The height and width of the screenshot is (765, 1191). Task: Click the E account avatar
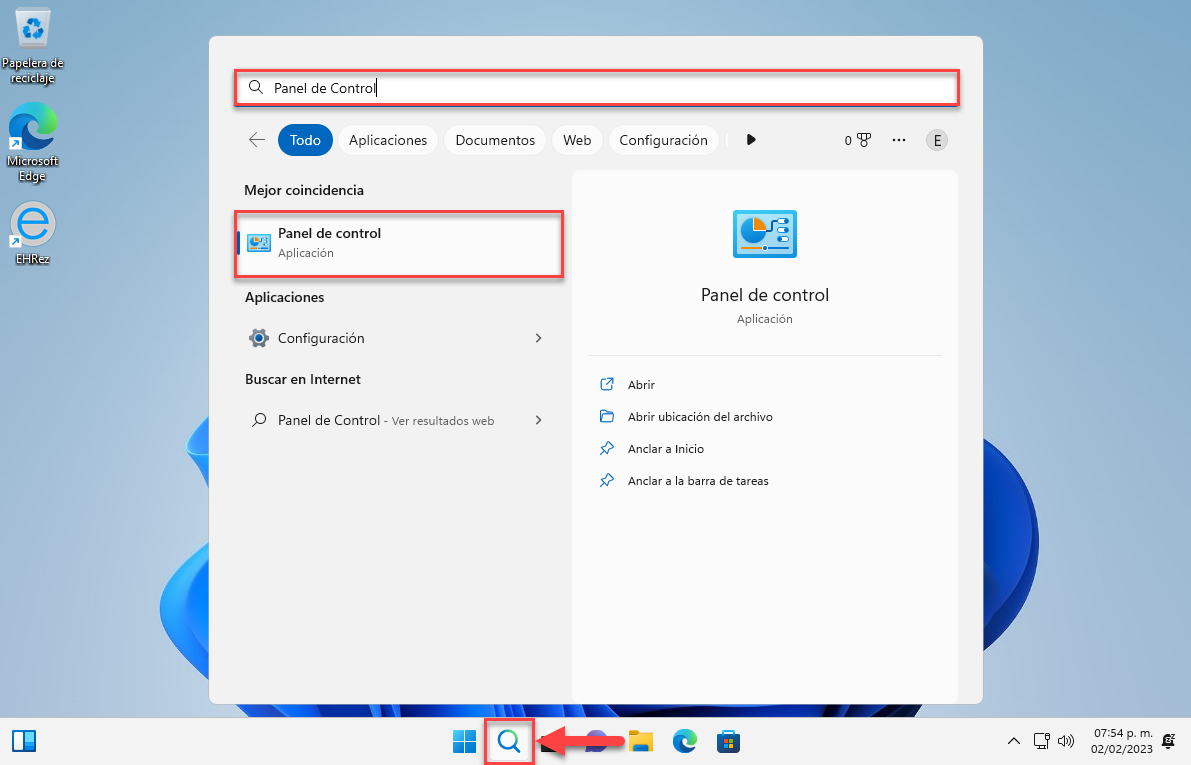(x=937, y=140)
